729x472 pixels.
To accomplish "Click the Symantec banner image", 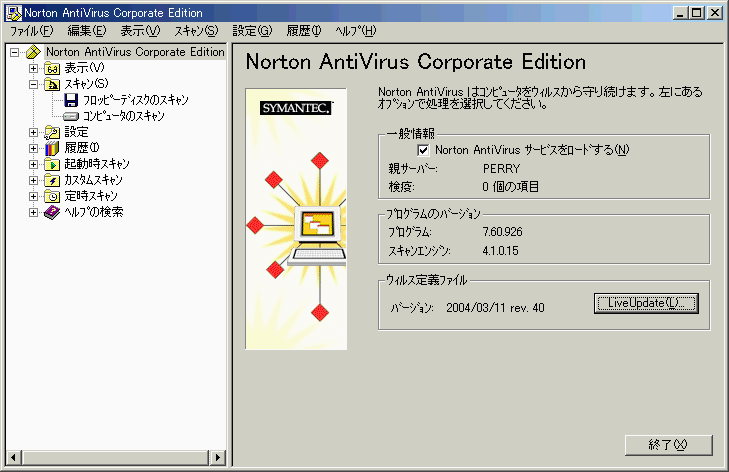I will (x=296, y=219).
